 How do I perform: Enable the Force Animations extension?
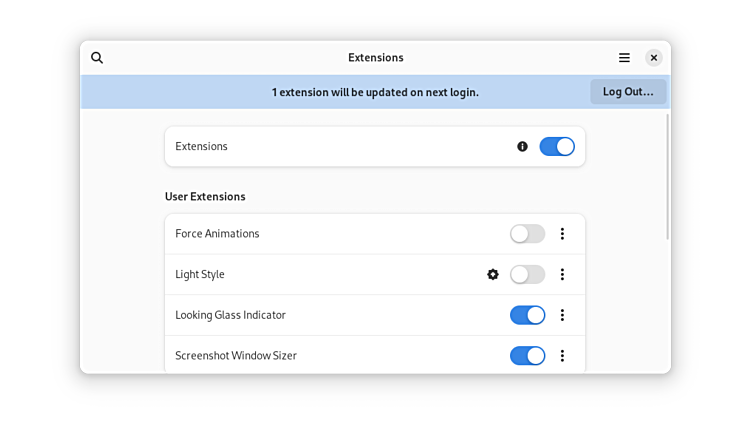pos(527,234)
